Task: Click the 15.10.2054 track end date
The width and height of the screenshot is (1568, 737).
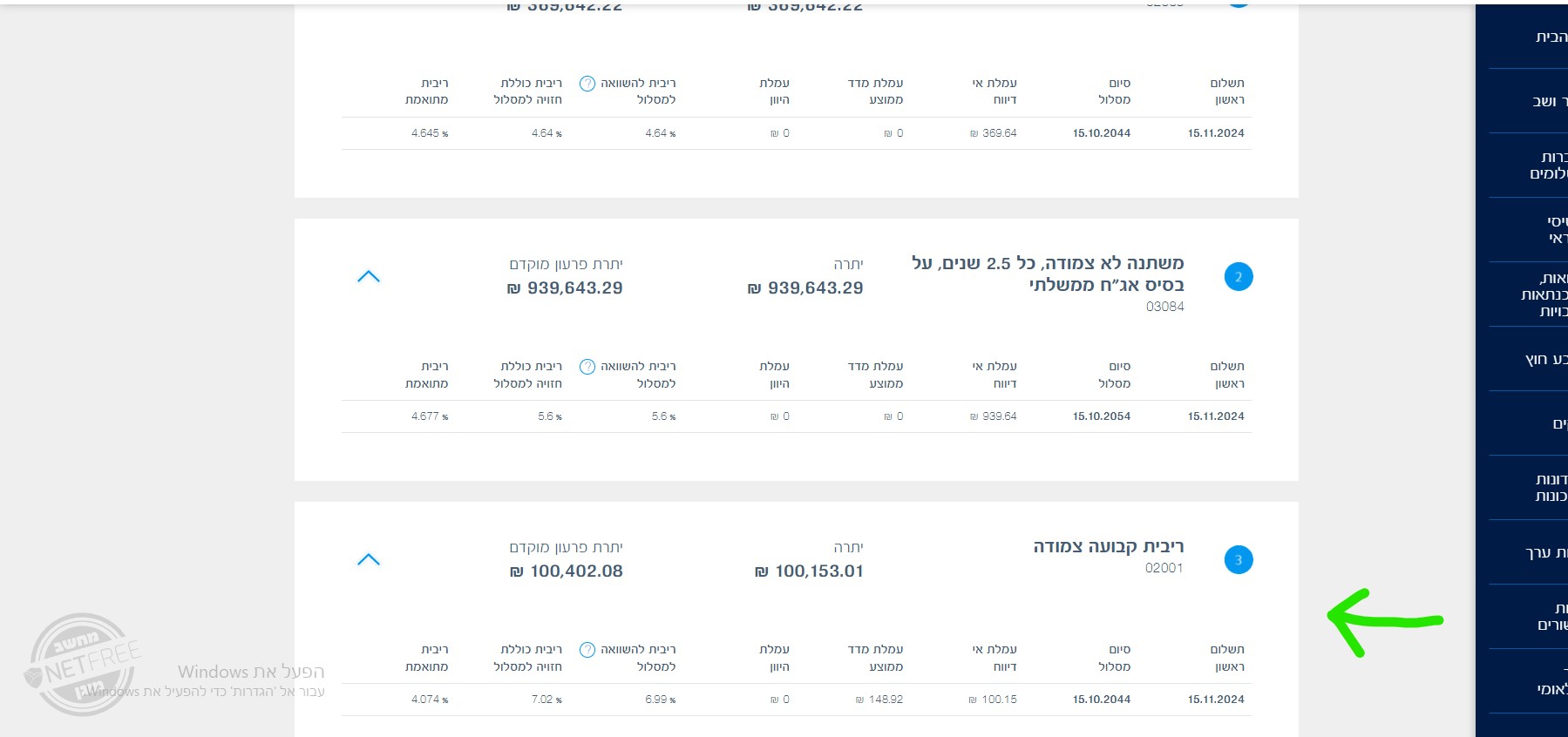Action: pyautogui.click(x=1102, y=416)
